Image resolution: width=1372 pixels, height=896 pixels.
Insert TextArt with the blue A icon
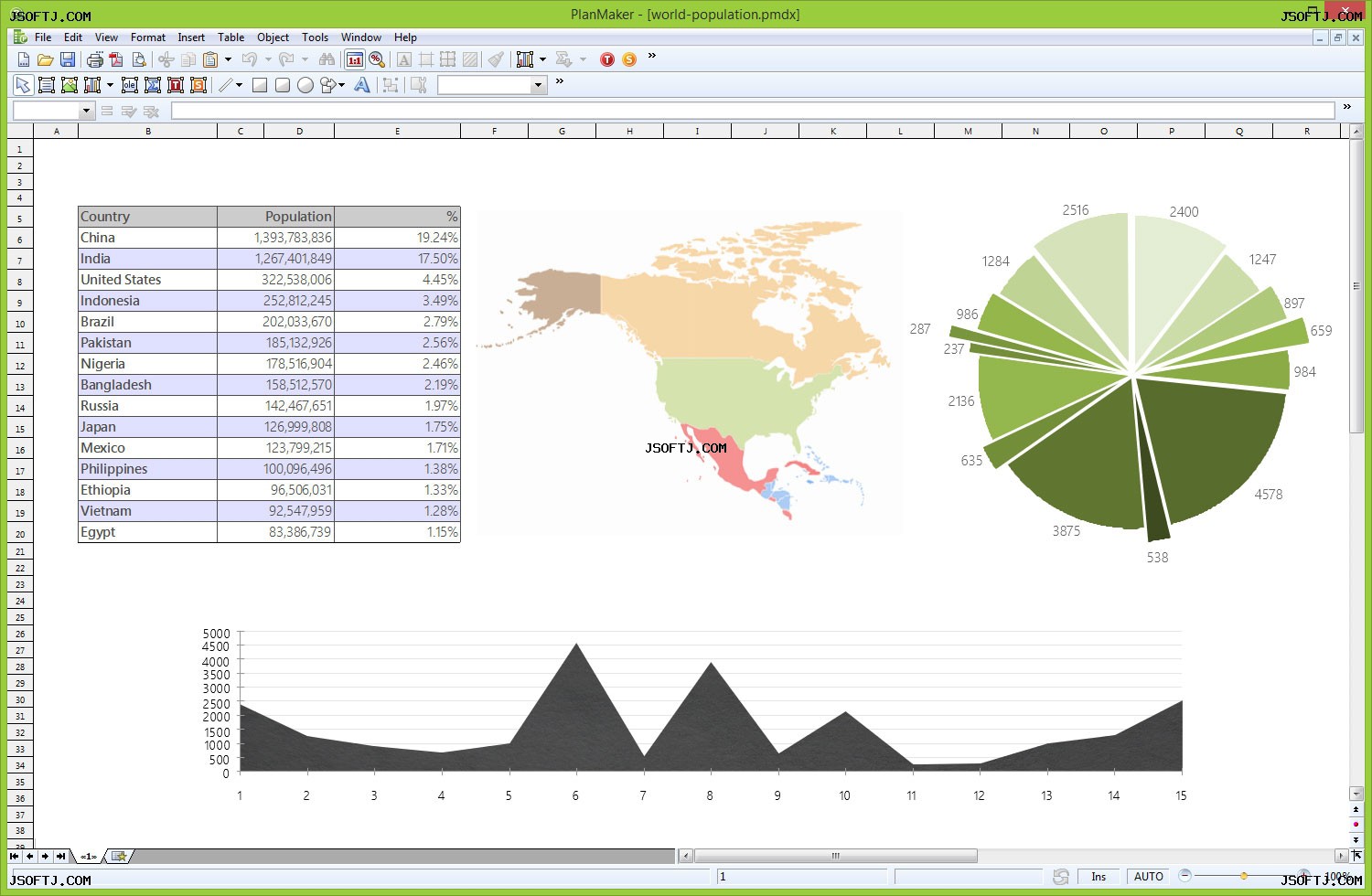pyautogui.click(x=362, y=85)
